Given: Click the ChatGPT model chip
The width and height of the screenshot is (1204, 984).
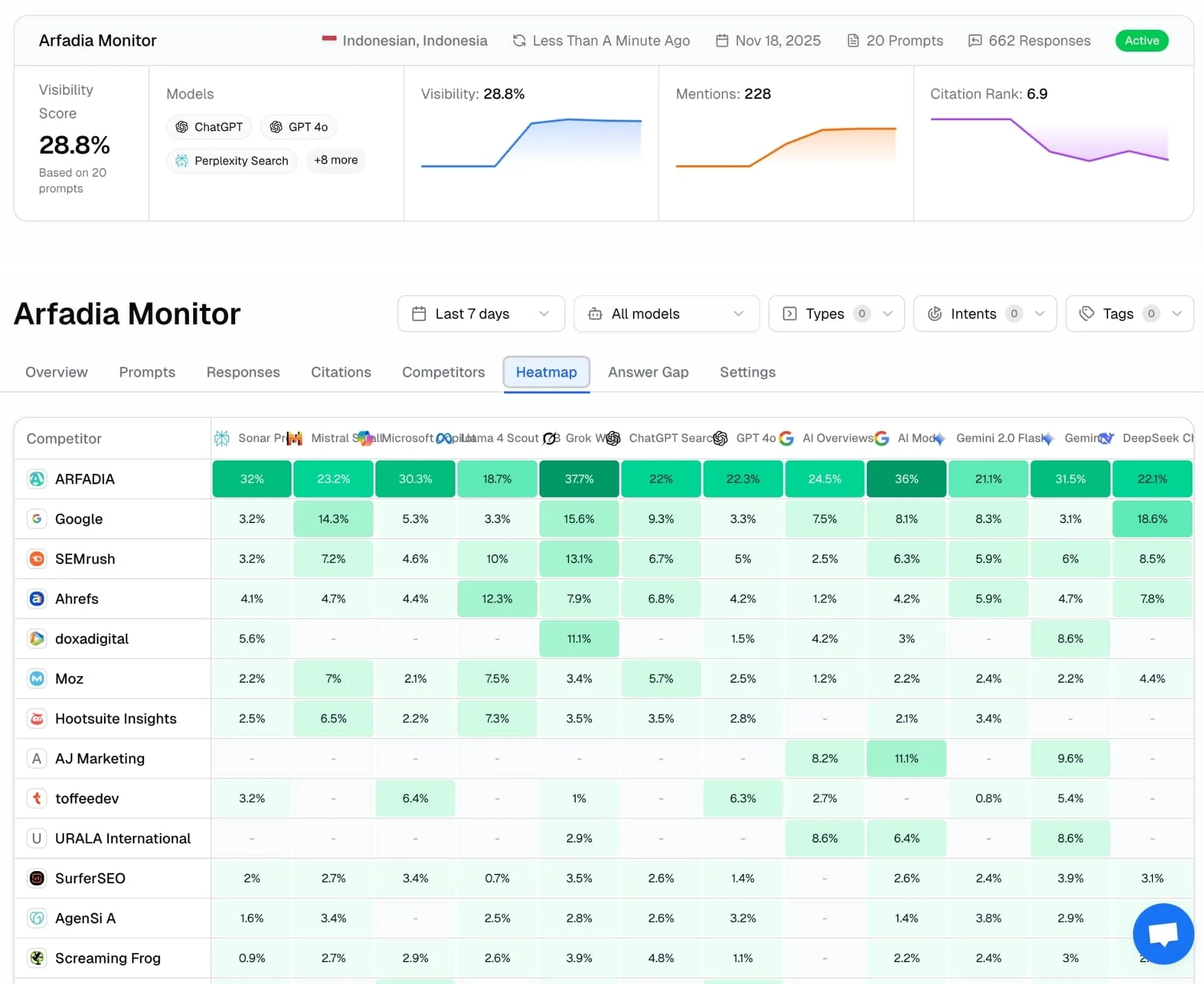Looking at the screenshot, I should (x=209, y=127).
